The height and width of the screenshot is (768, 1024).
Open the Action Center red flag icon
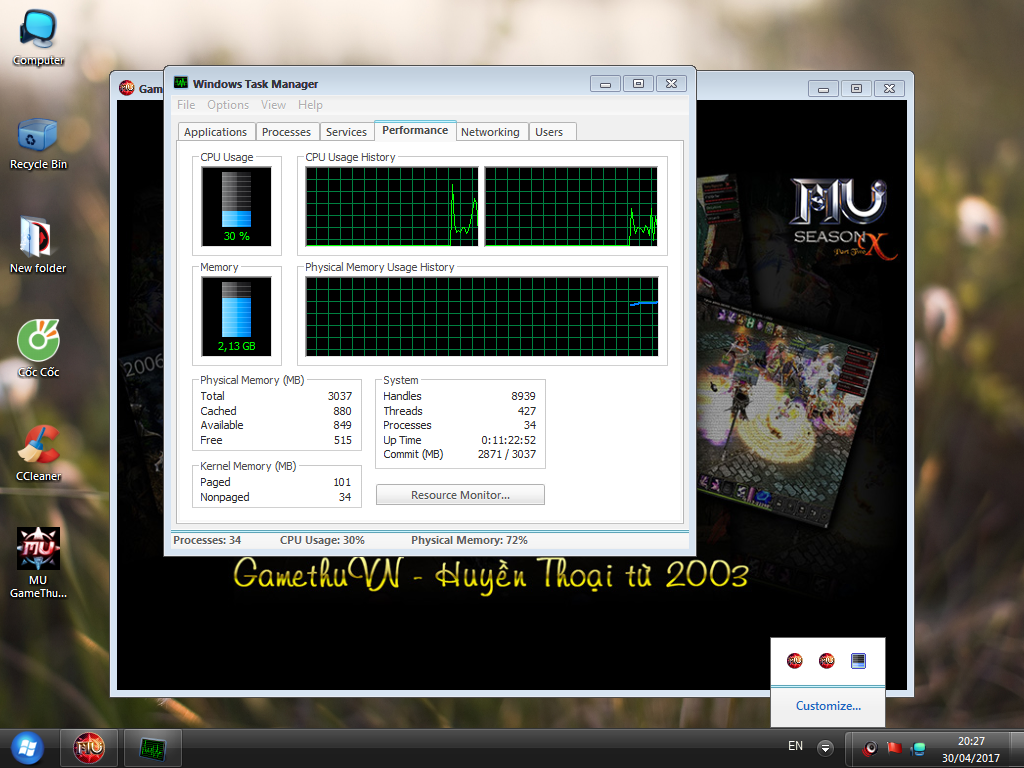tap(895, 747)
